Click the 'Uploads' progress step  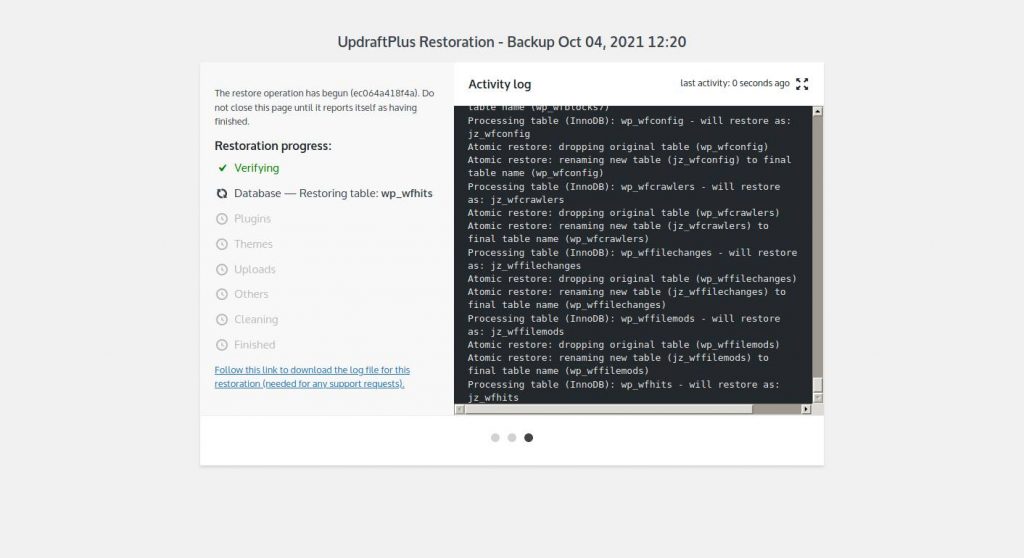click(x=255, y=269)
